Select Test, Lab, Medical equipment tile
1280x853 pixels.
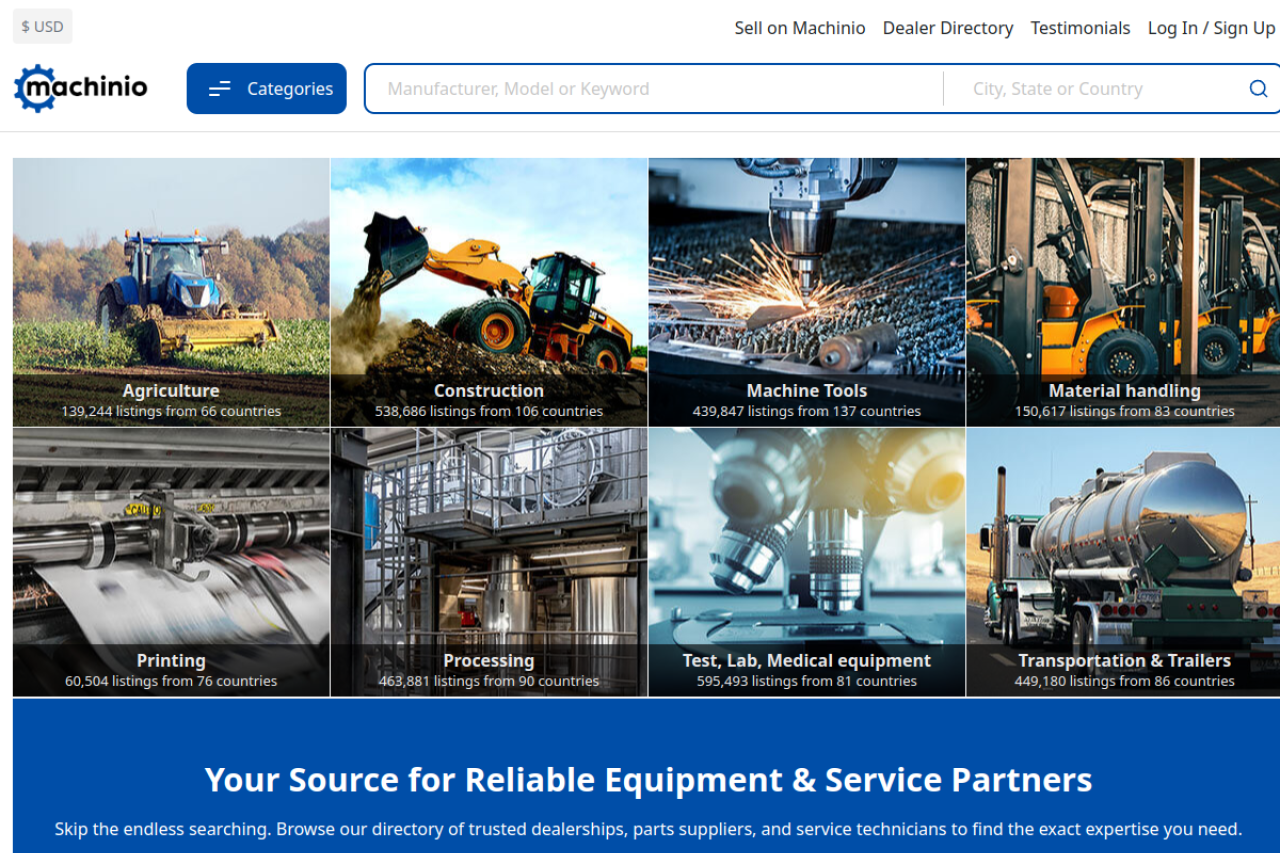[807, 562]
